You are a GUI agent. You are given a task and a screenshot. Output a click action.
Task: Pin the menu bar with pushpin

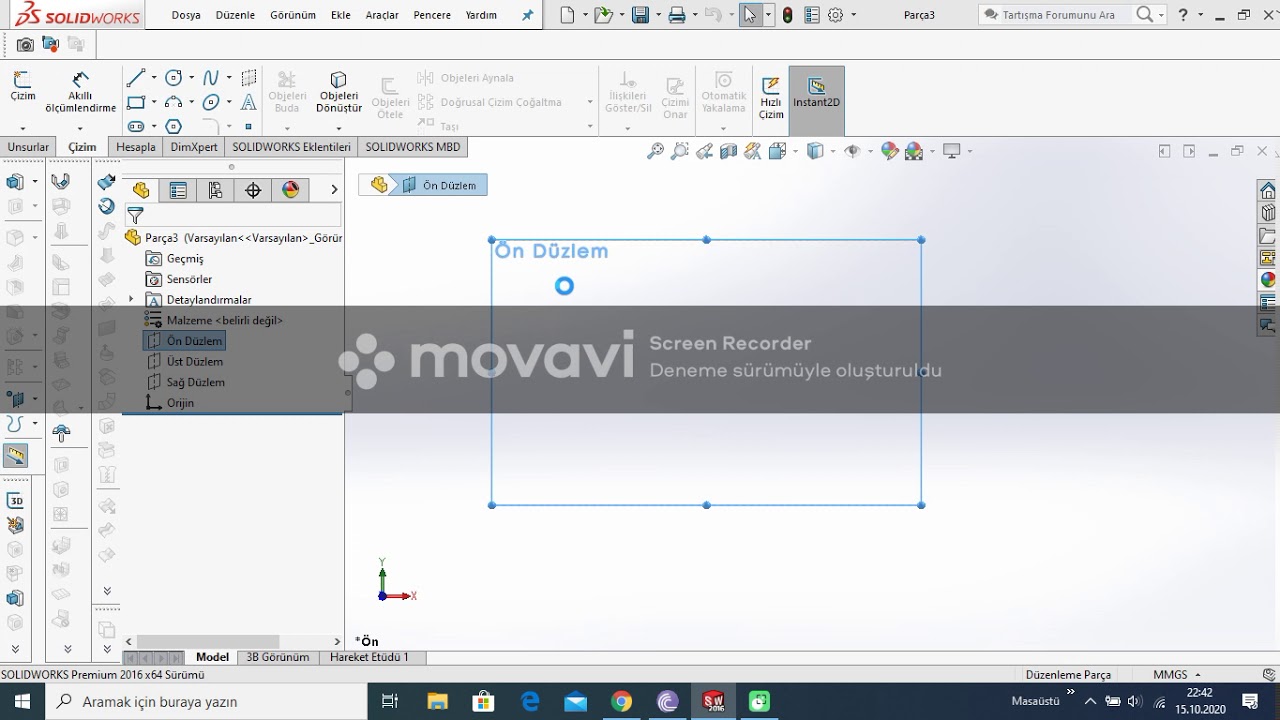click(x=528, y=15)
